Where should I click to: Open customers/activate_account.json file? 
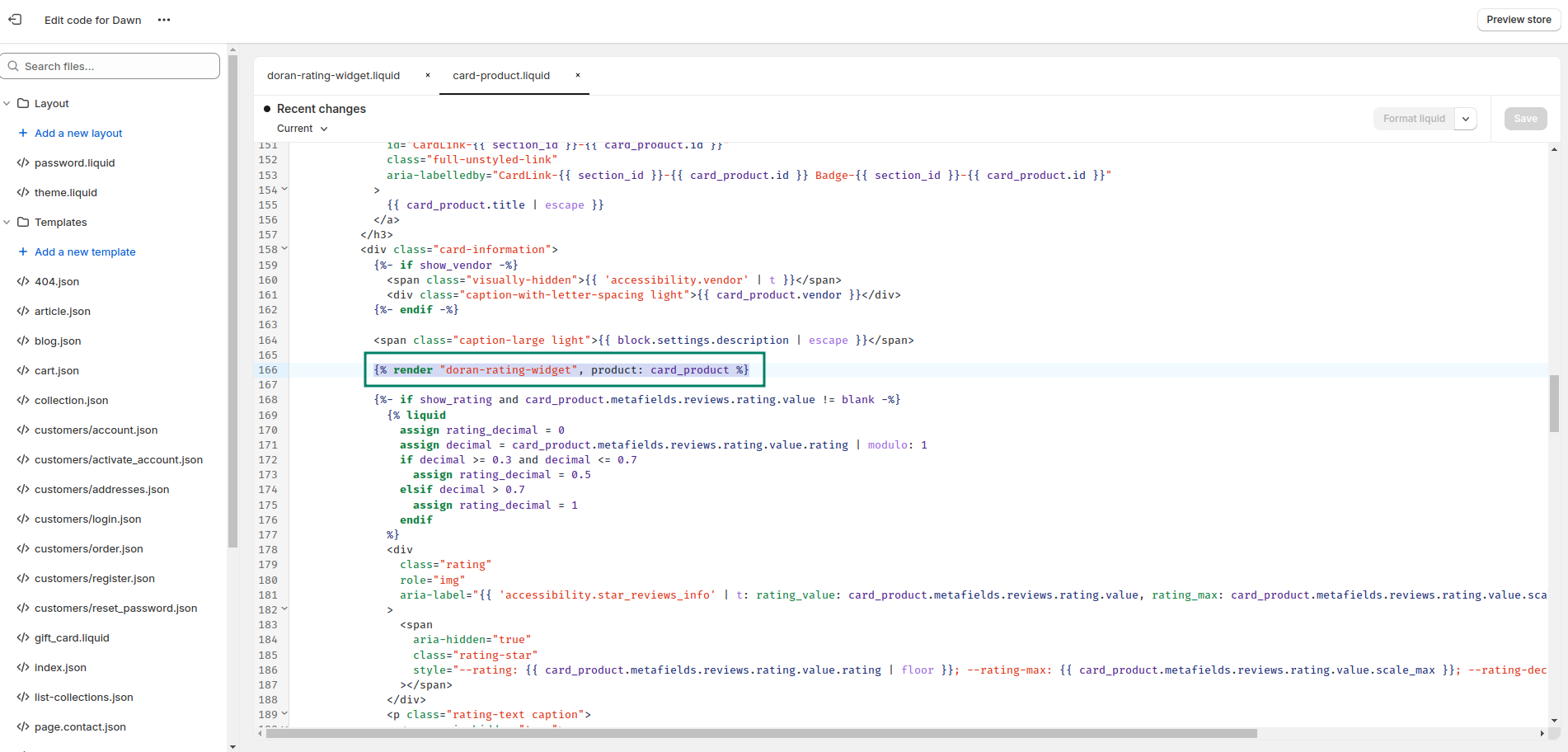click(119, 460)
